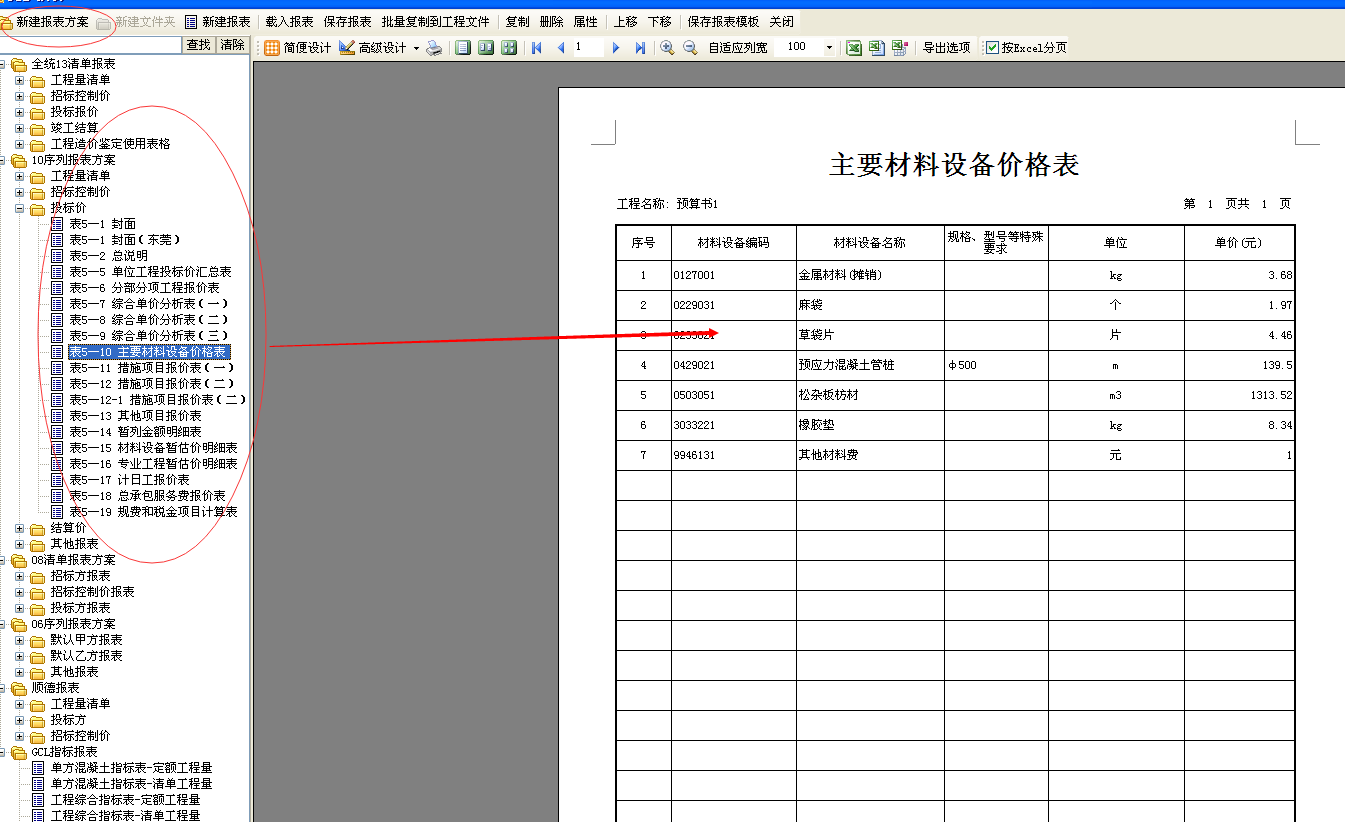Open 表5-5 单位工程投标价汇总表

click(150, 272)
